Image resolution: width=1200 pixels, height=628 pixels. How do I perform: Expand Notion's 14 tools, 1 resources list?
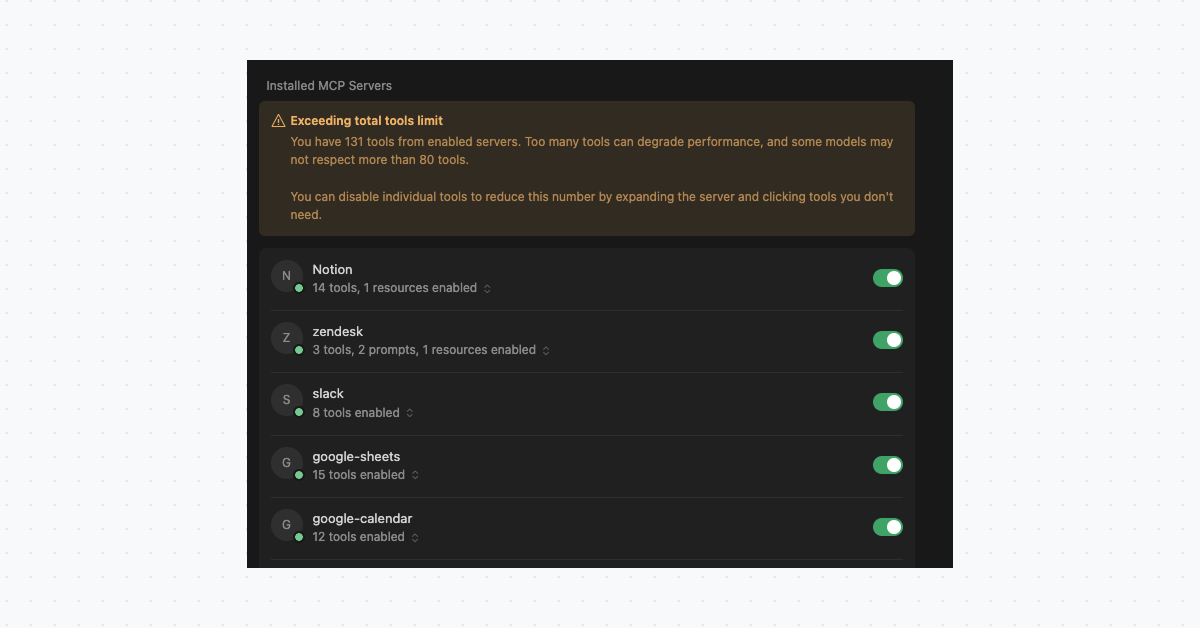[487, 288]
